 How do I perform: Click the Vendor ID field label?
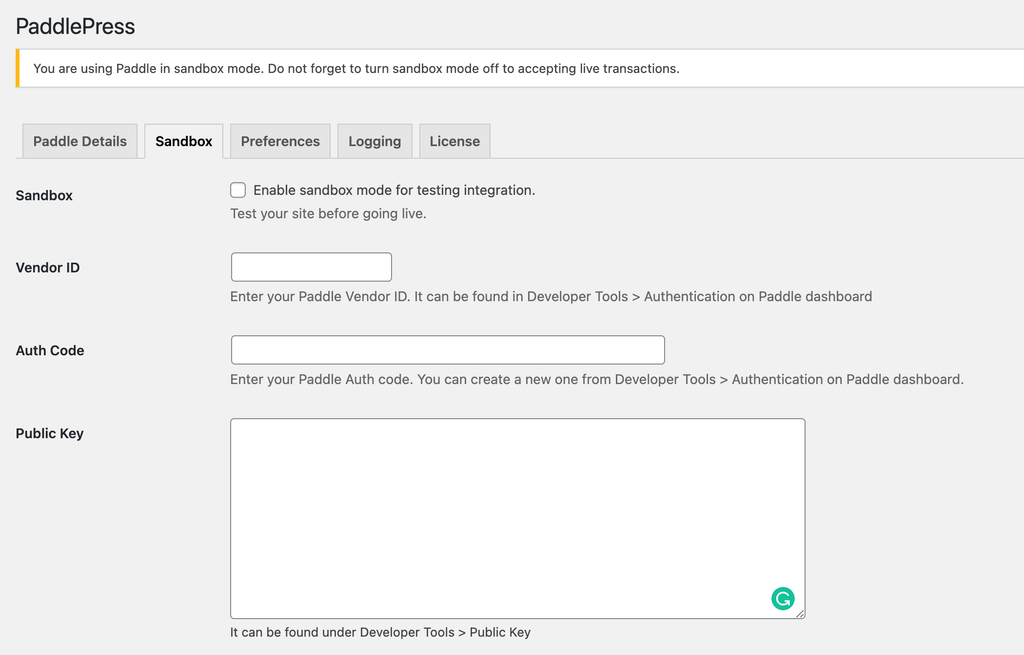tap(48, 268)
